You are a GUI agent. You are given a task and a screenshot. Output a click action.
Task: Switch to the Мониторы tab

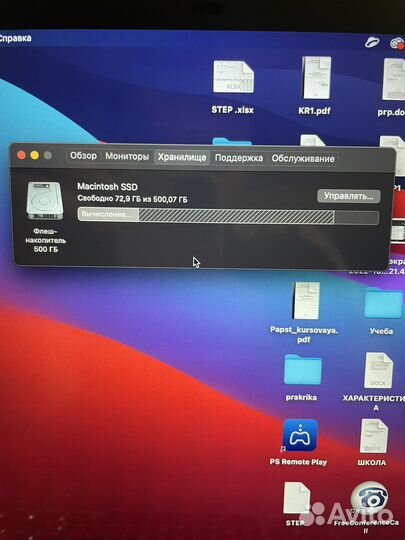point(127,156)
